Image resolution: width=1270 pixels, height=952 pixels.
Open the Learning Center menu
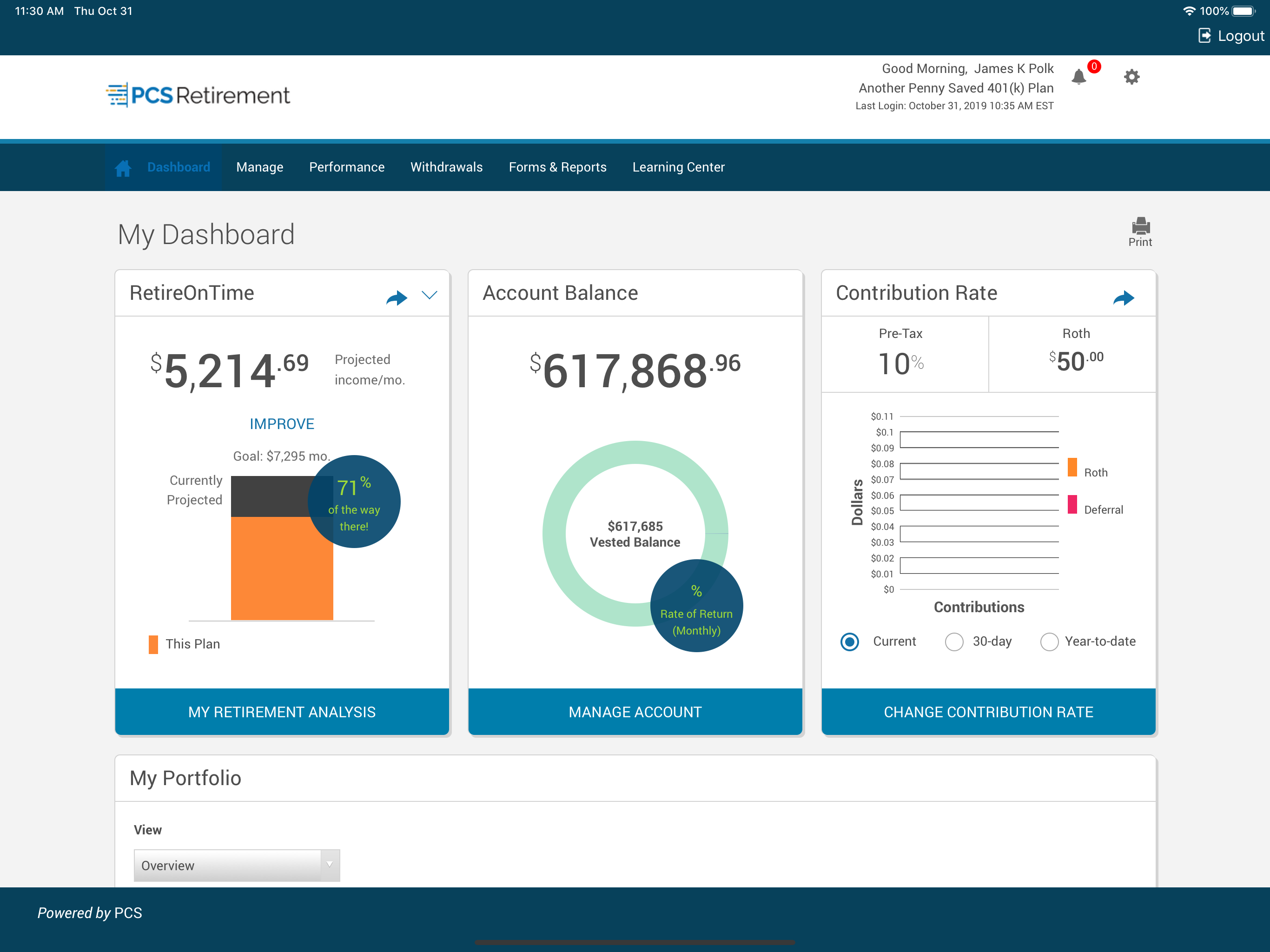pos(679,167)
